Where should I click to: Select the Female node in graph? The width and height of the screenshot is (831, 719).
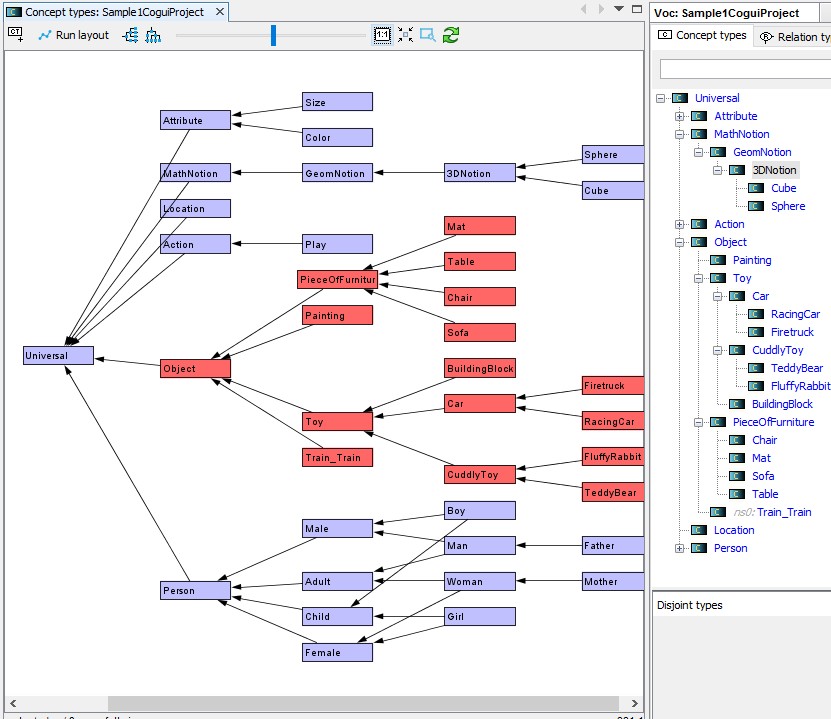pyautogui.click(x=337, y=652)
